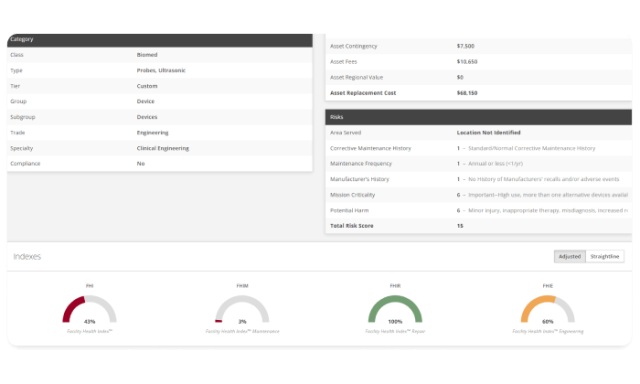Viewport: 640px width, 384px height.
Task: Click the Potential Harm label
Action: tap(349, 211)
